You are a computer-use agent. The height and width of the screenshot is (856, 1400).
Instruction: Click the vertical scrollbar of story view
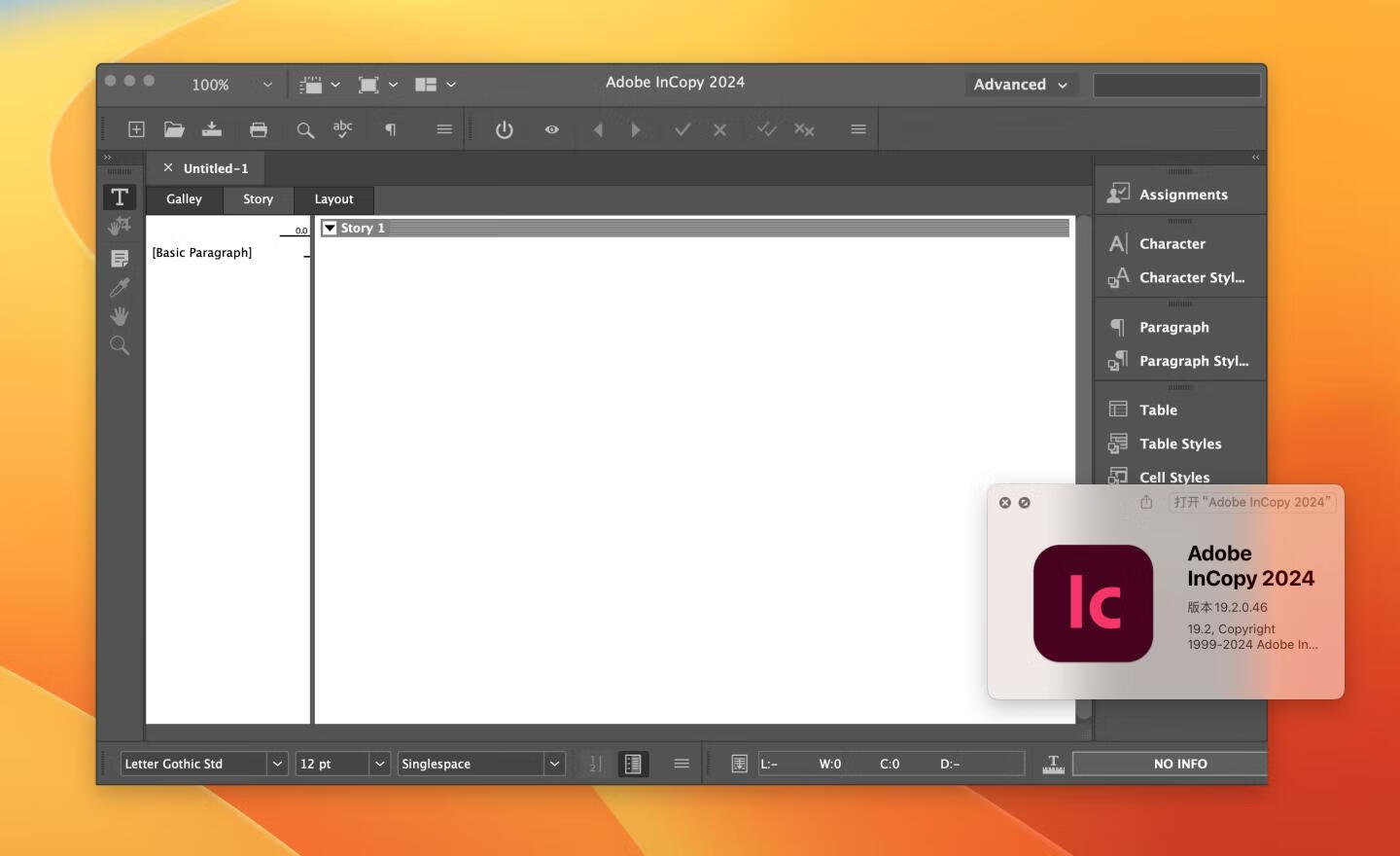click(1084, 469)
